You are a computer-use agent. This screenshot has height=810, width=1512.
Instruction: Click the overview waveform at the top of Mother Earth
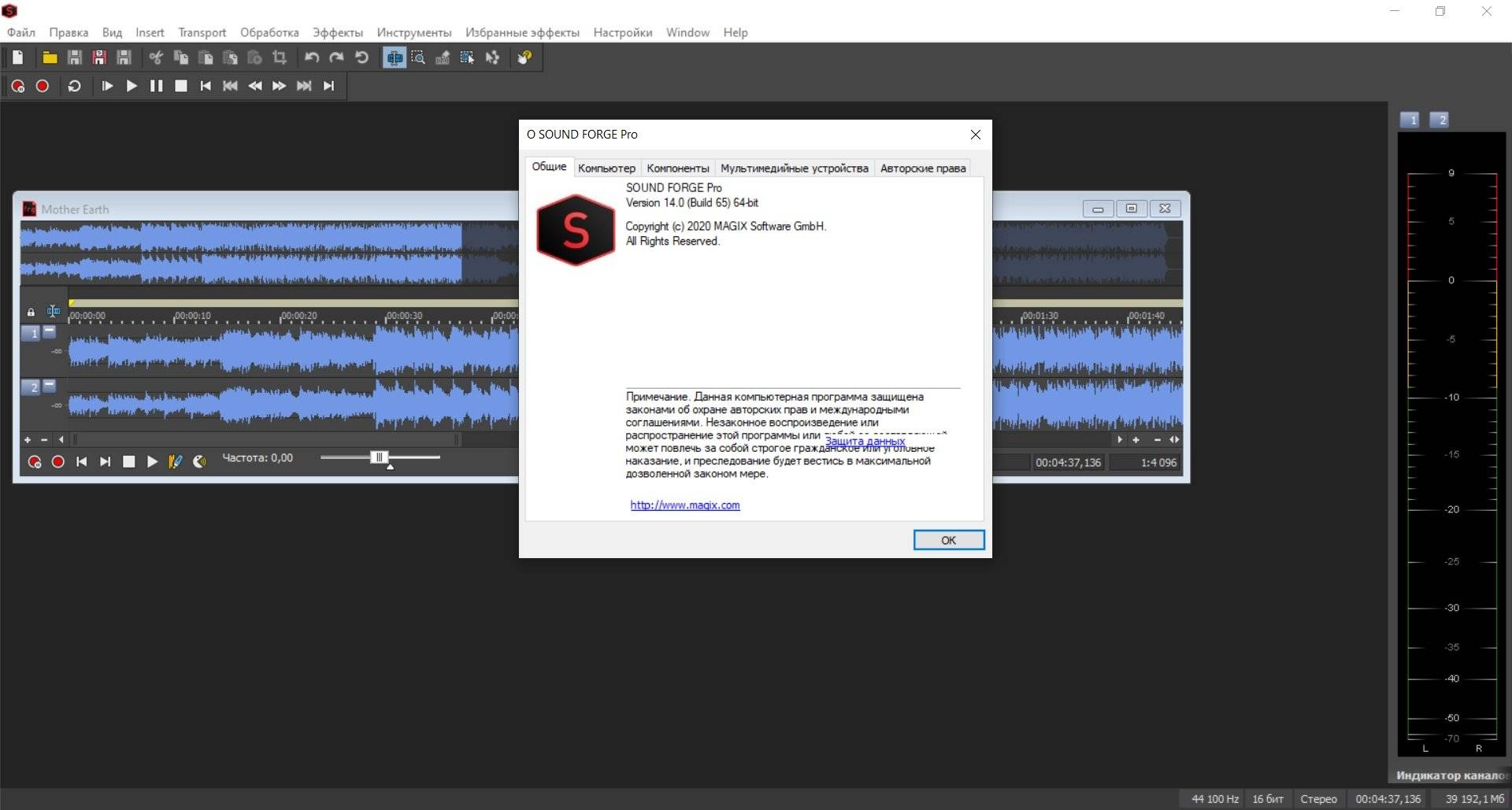click(x=269, y=253)
